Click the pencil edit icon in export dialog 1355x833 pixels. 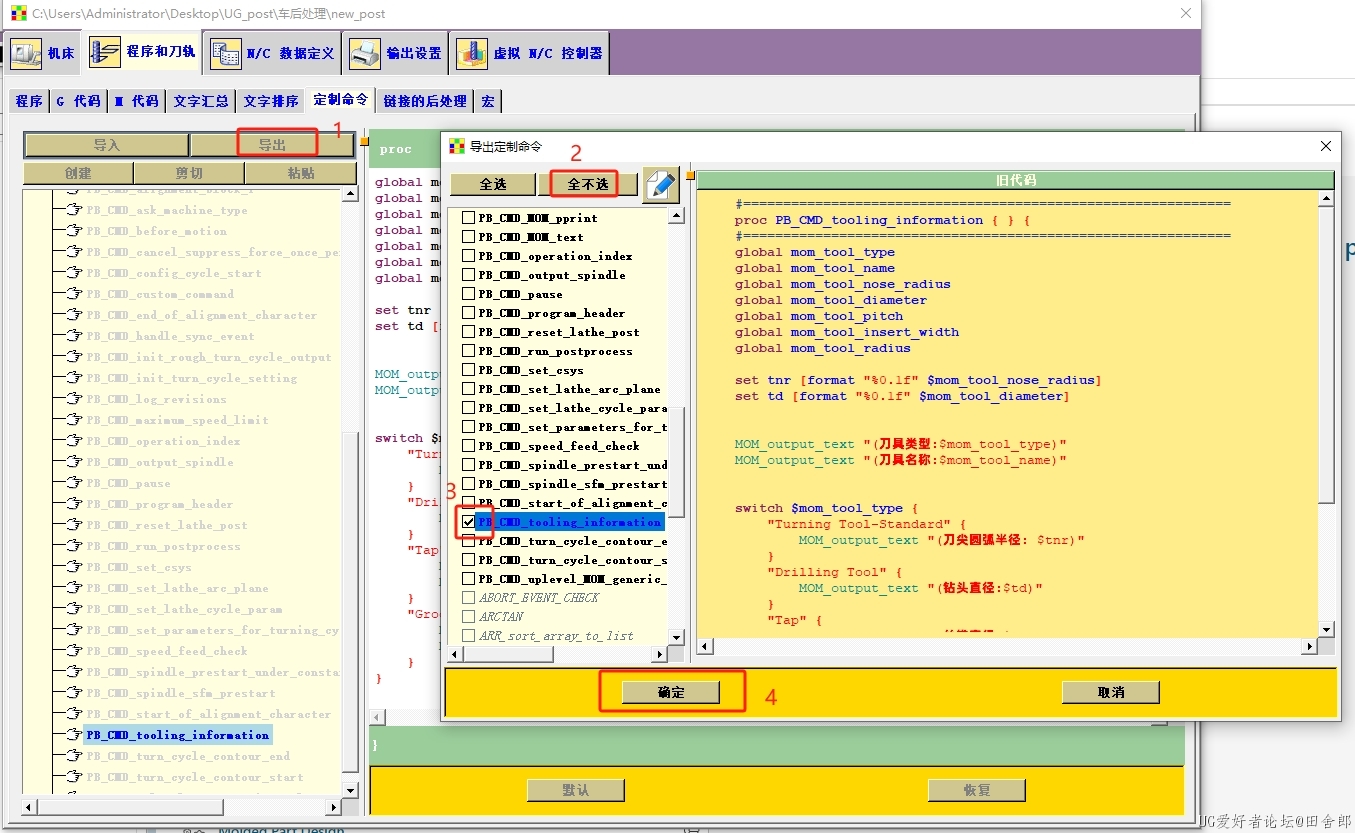point(660,185)
